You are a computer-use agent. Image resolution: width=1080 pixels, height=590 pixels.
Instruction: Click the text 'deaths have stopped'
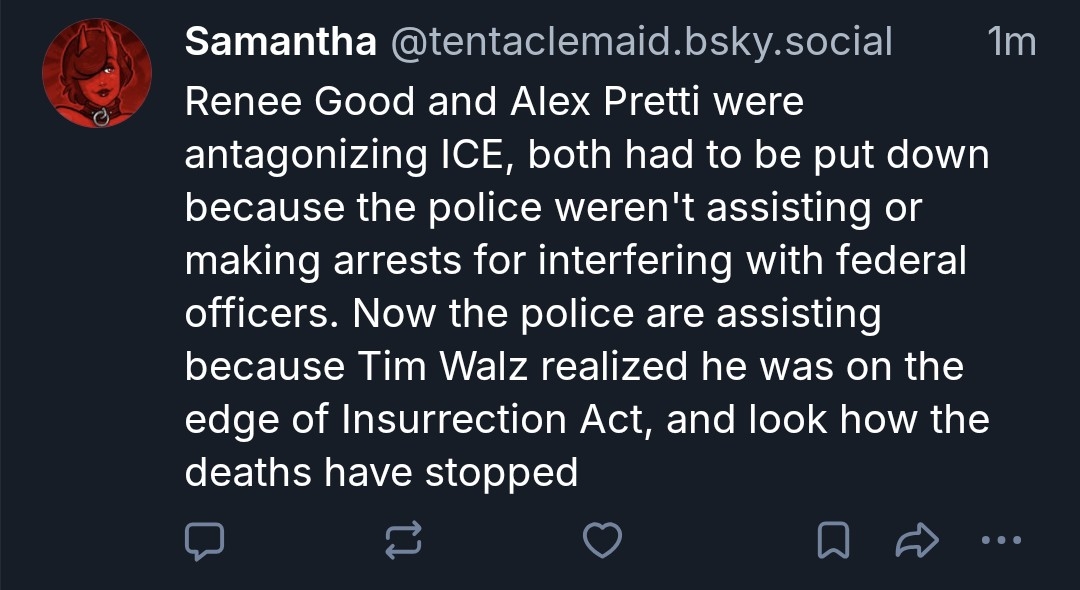[382, 472]
